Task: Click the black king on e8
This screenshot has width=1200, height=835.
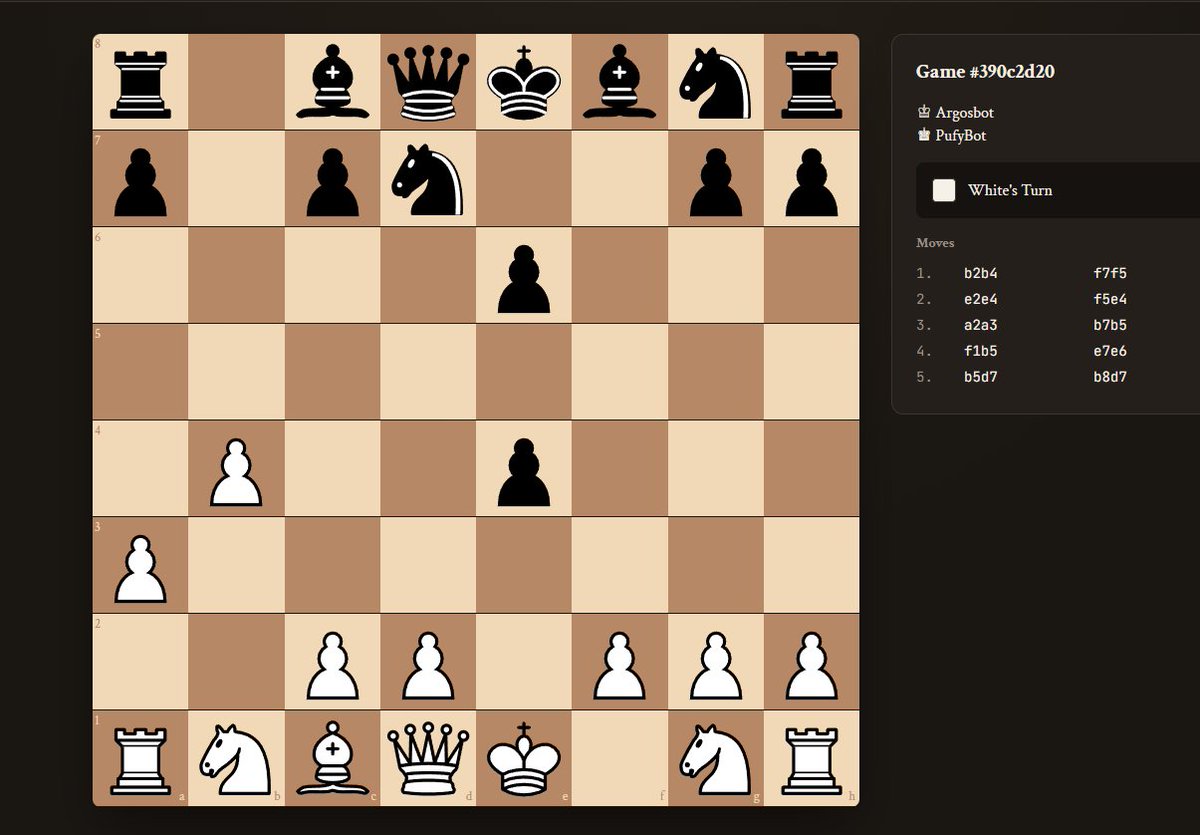Action: (523, 82)
